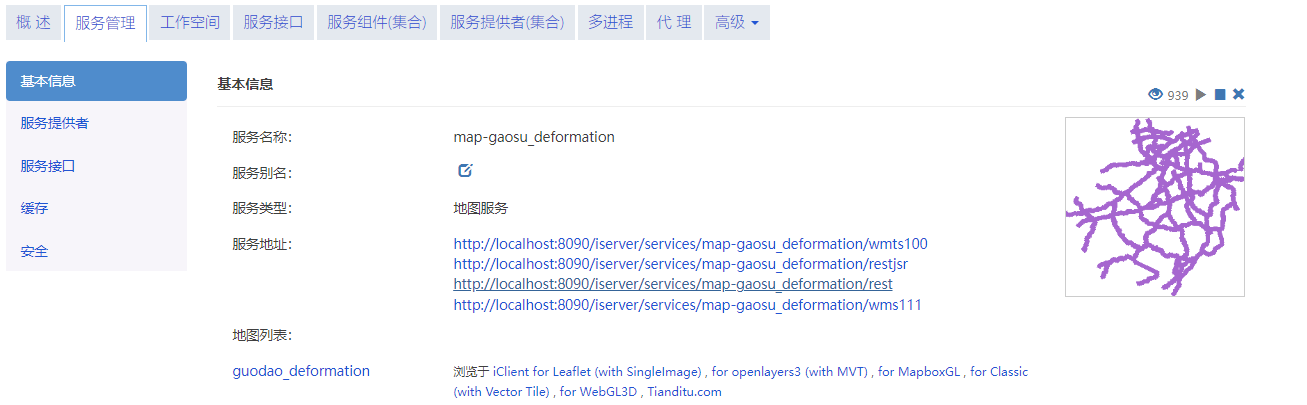The width and height of the screenshot is (1307, 405).
Task: Click the 服务地址 label
Action: [x=262, y=244]
